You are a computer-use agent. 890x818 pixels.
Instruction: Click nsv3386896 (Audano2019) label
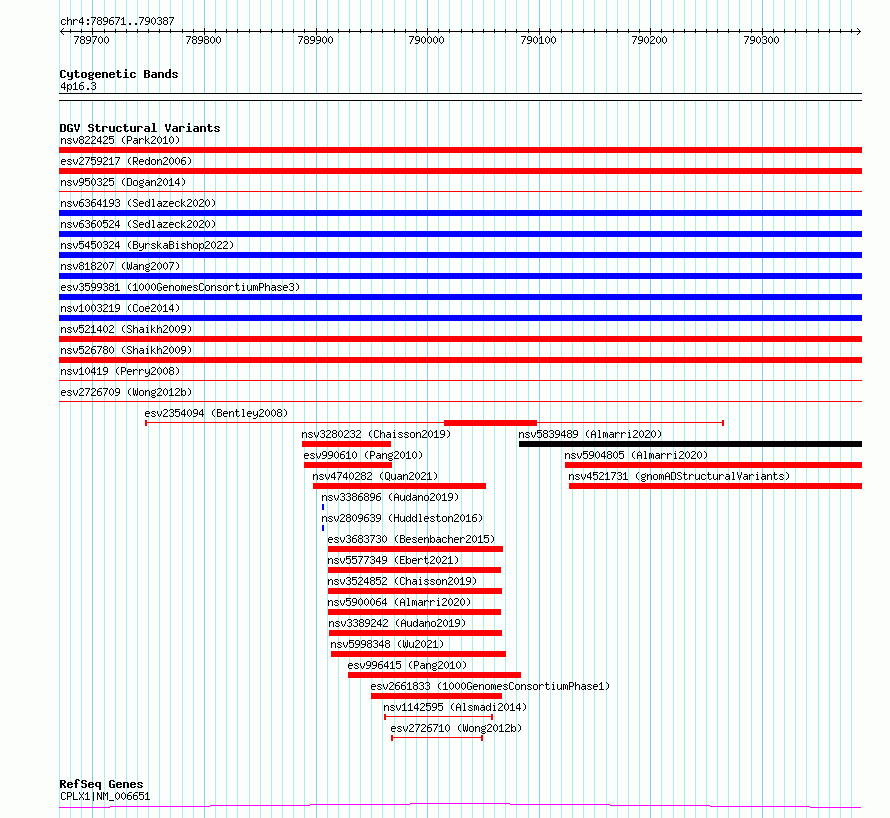click(391, 497)
